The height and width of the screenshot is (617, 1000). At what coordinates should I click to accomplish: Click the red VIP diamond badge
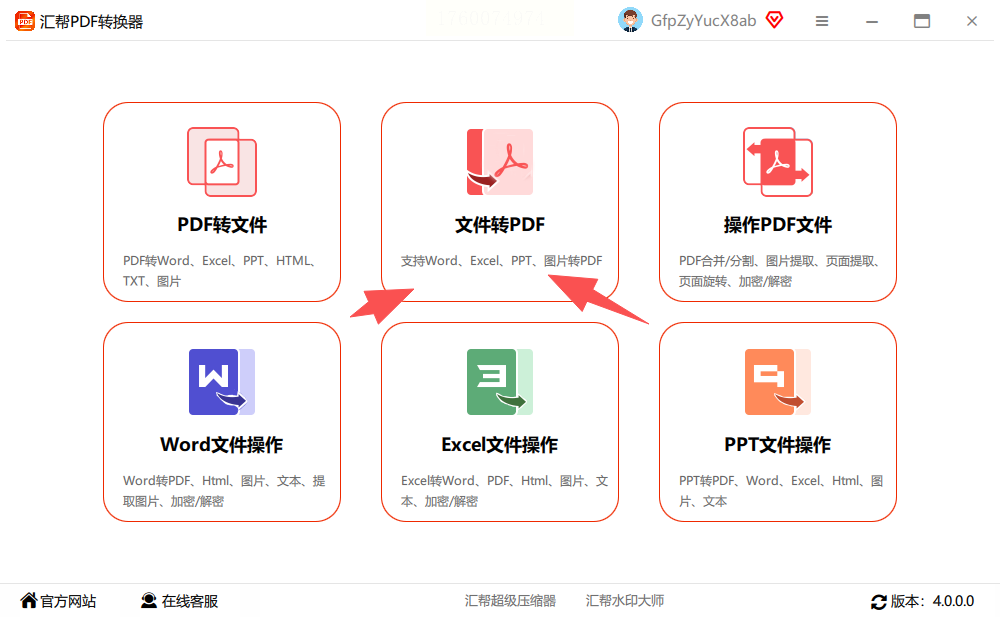774,20
